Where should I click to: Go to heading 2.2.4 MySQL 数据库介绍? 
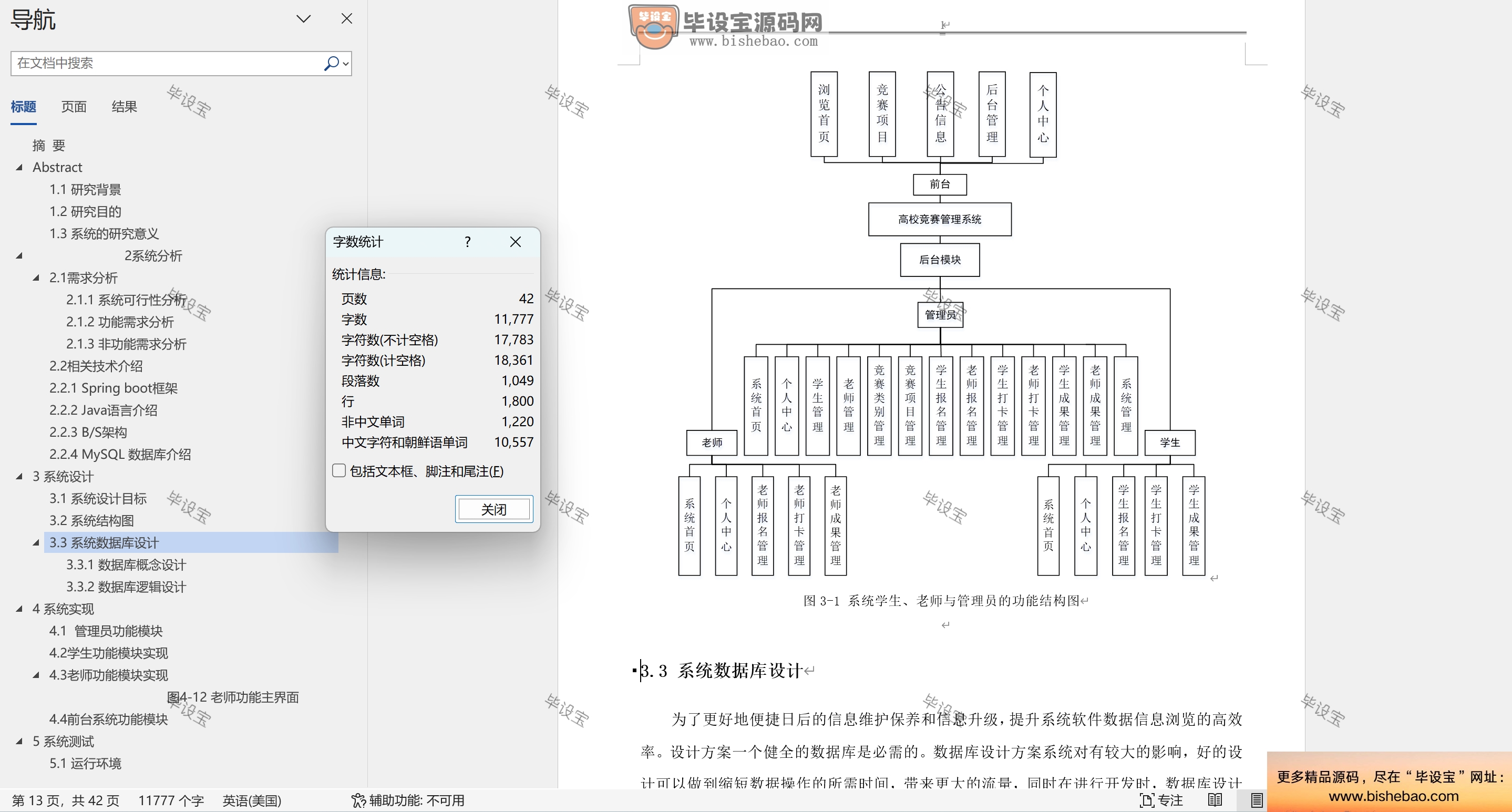[x=120, y=454]
